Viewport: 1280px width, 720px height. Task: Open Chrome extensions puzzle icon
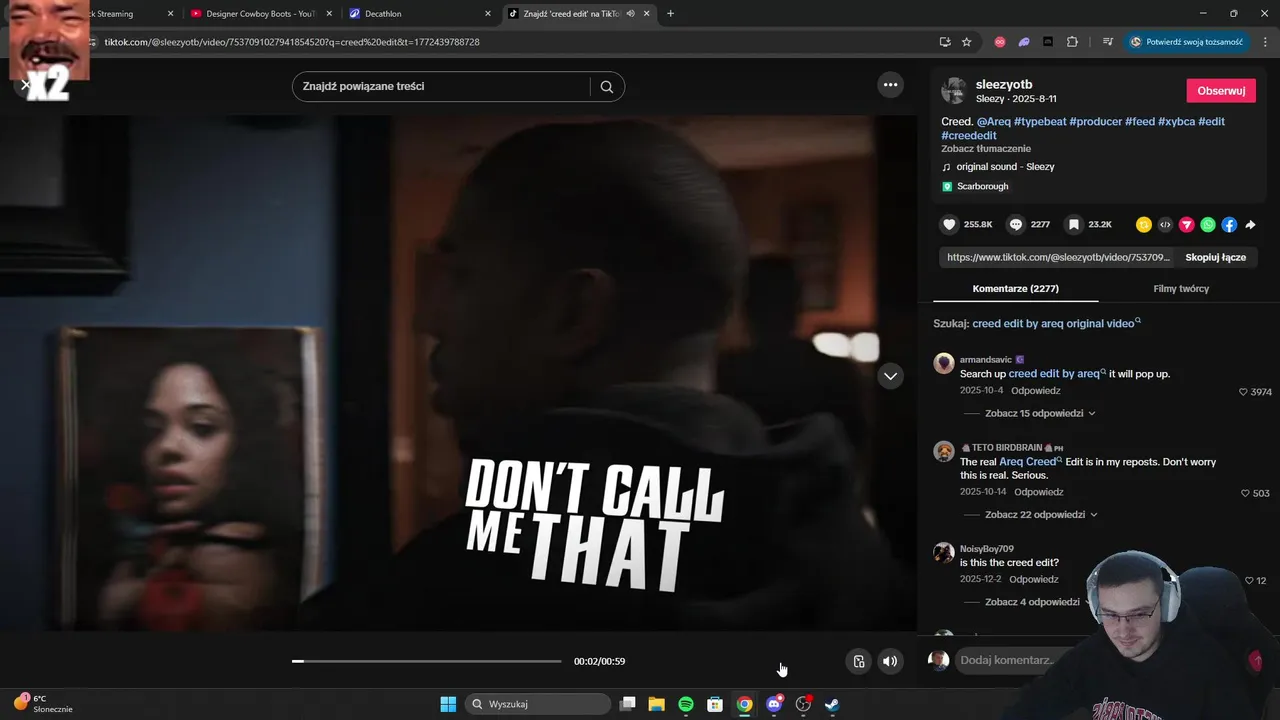tap(1072, 42)
